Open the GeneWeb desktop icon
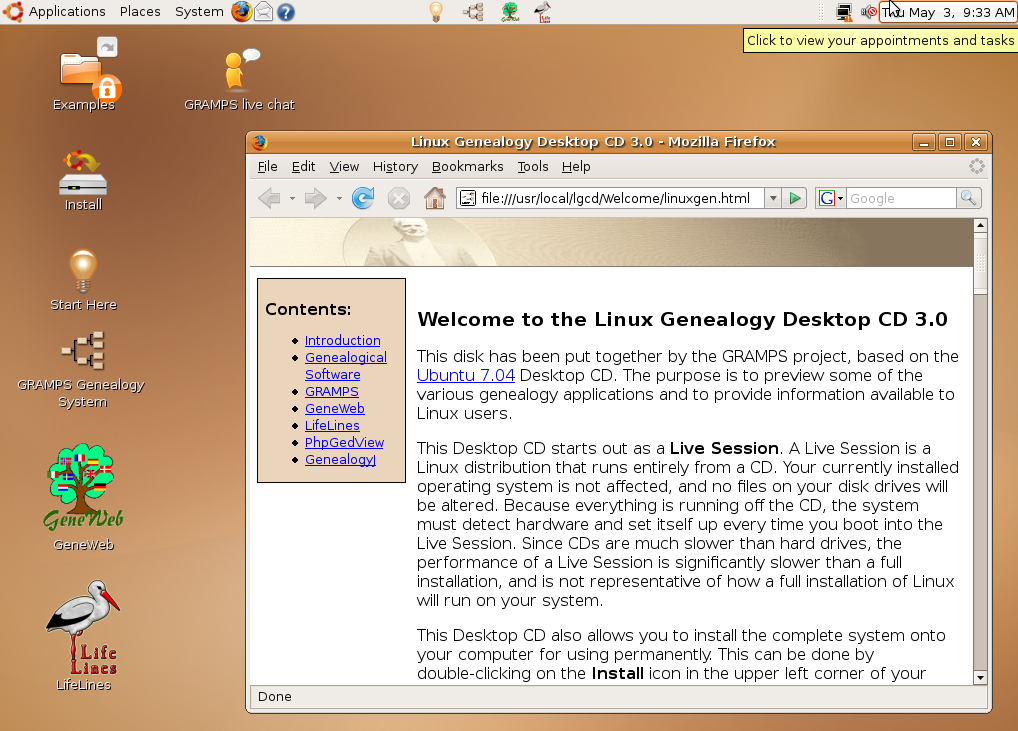1018x731 pixels. click(x=83, y=495)
